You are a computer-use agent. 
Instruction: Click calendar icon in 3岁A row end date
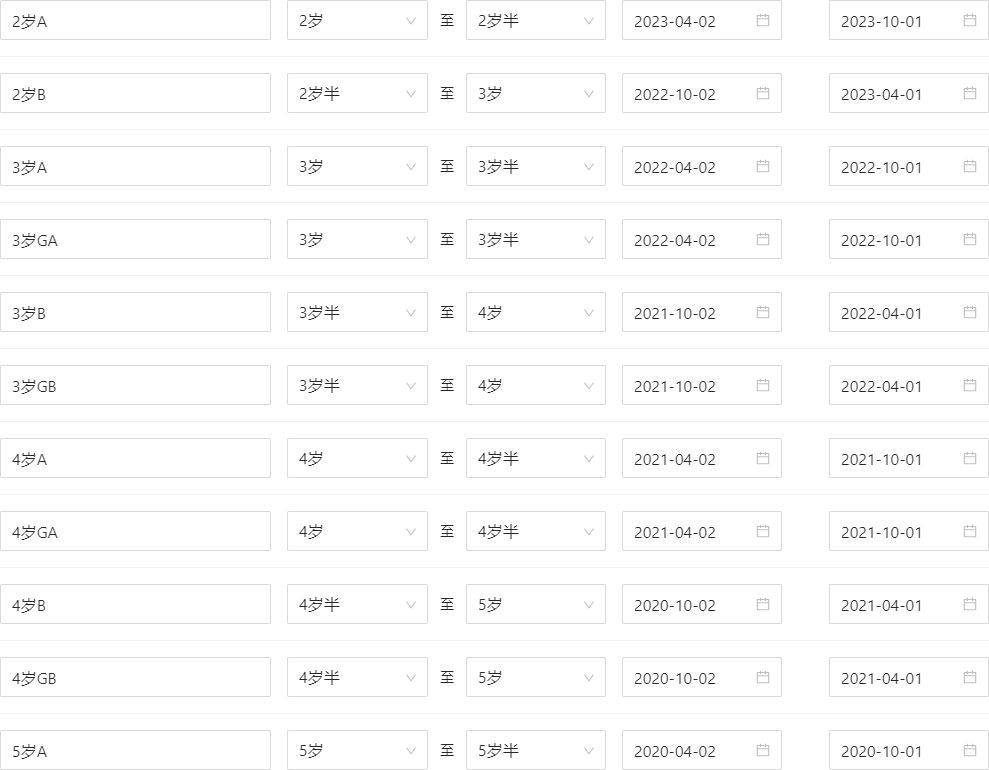970,166
